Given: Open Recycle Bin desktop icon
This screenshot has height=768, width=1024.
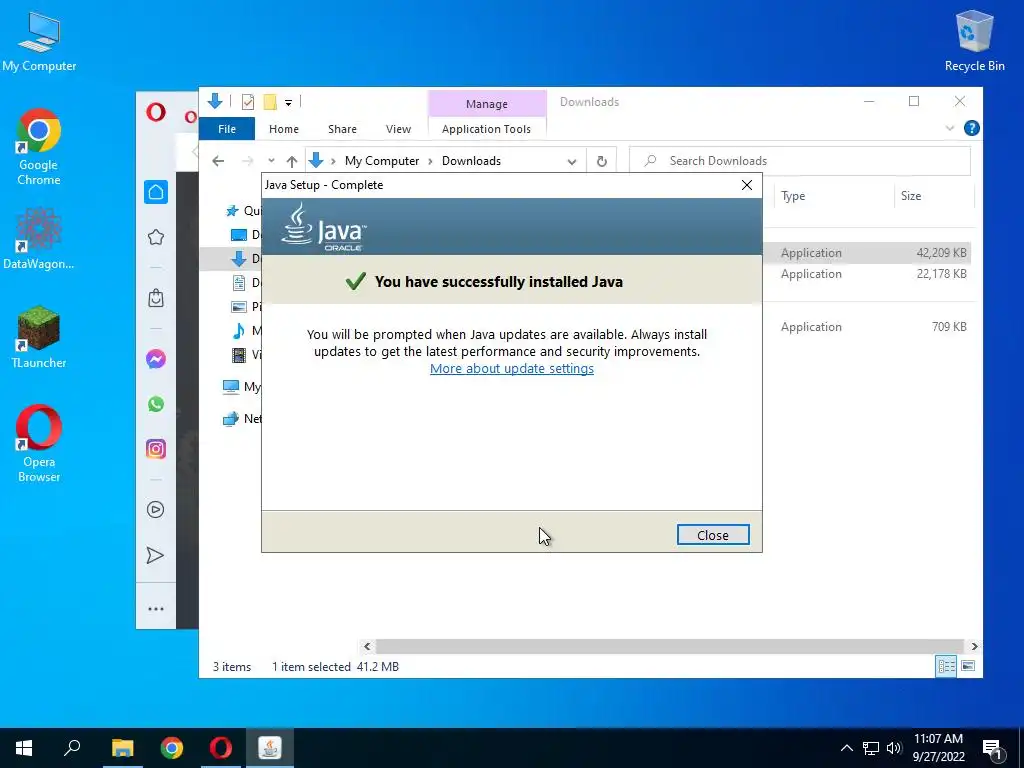Looking at the screenshot, I should 974,42.
